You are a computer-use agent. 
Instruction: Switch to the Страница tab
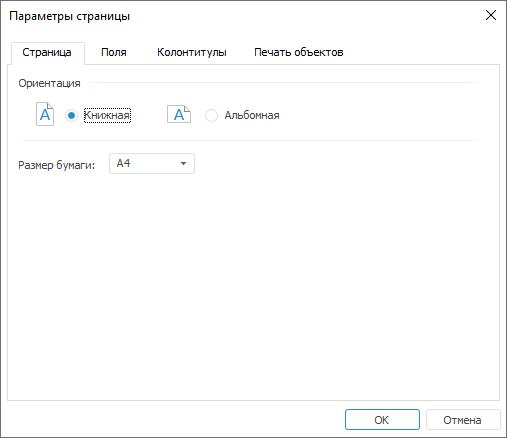click(47, 52)
